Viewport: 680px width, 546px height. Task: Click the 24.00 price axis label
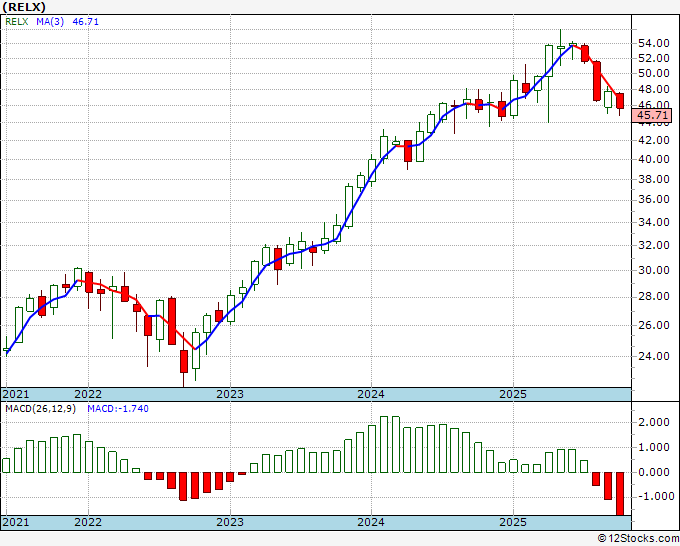click(654, 356)
